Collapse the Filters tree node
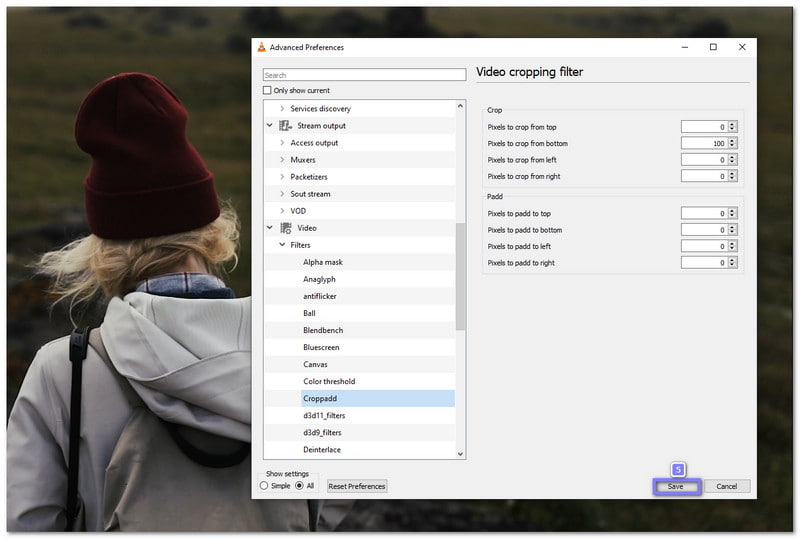This screenshot has width=800, height=539. pyautogui.click(x=282, y=245)
